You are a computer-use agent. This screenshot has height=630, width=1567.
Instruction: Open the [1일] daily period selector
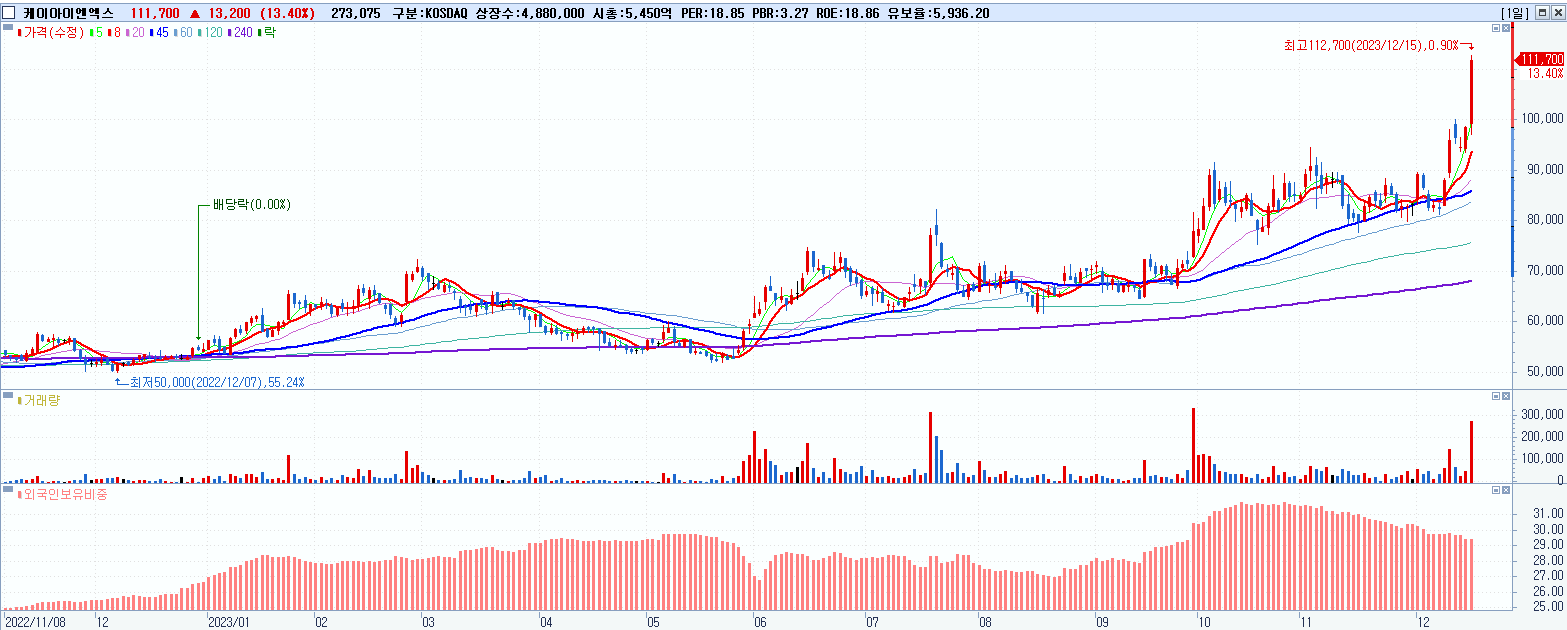[x=1516, y=13]
